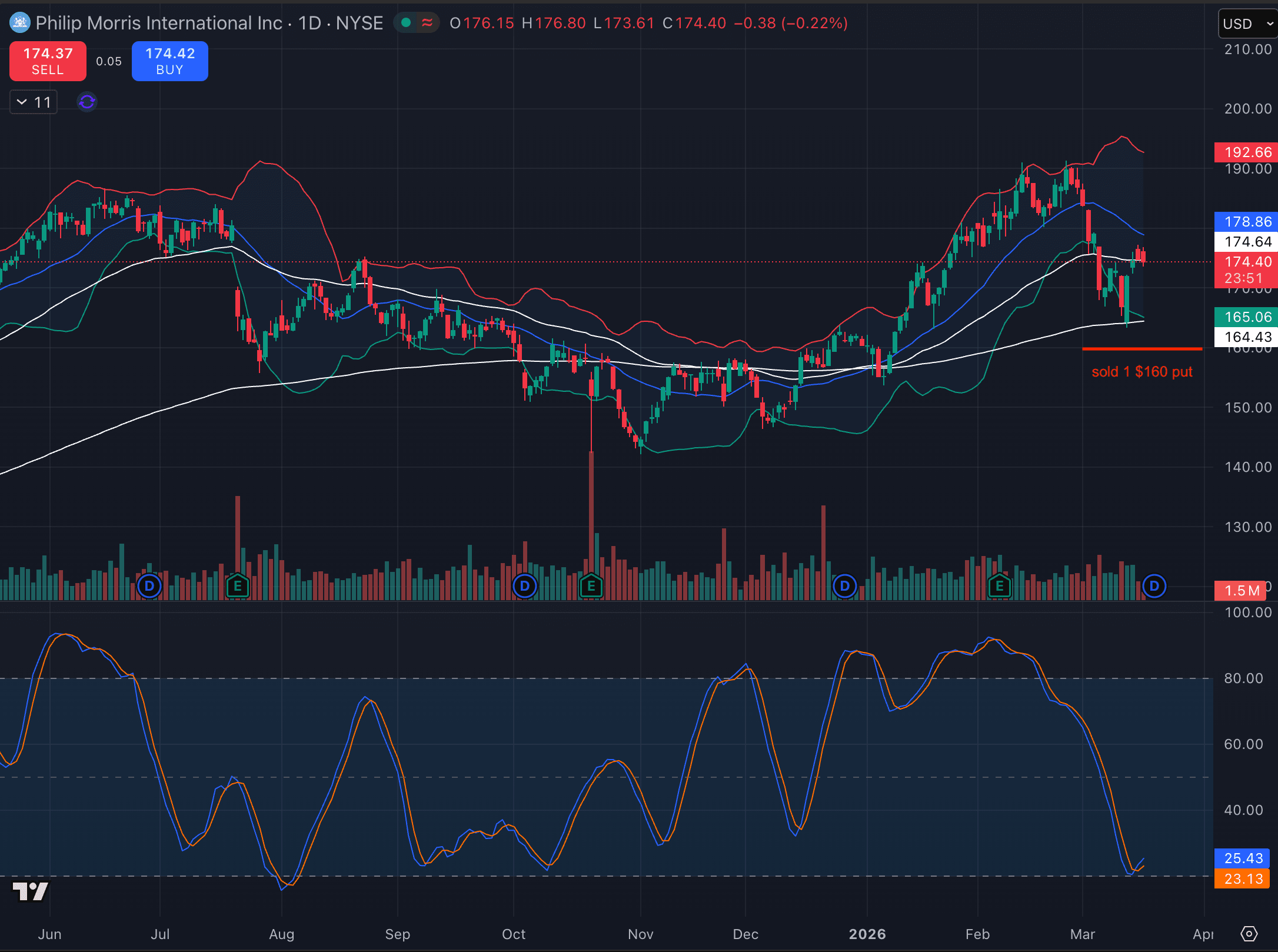Click the red delayed-data ≈ icon in the legend
Image resolution: width=1278 pixels, height=952 pixels.
pyautogui.click(x=429, y=23)
